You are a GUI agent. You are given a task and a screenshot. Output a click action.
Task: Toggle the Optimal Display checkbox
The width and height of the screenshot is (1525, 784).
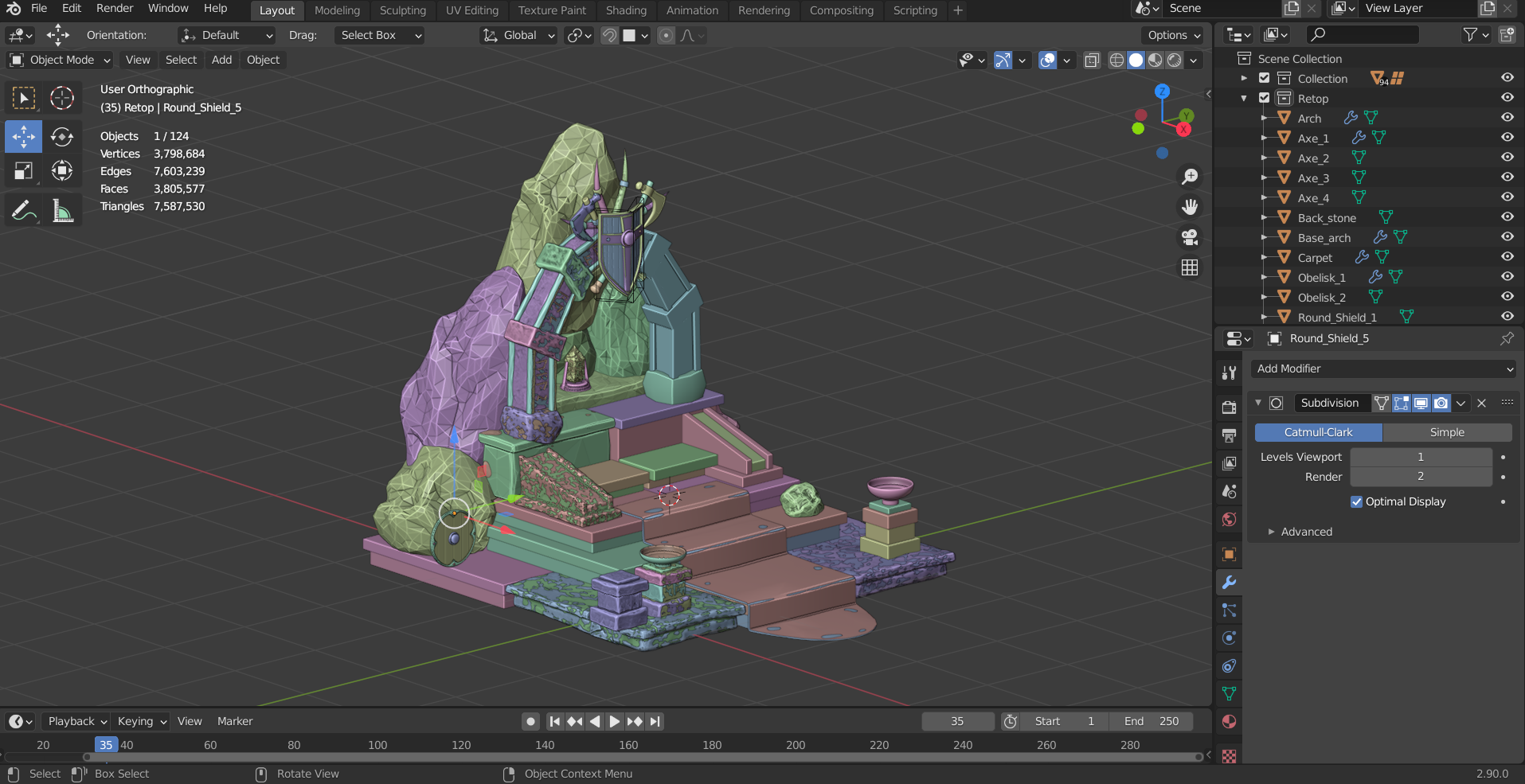[1356, 501]
